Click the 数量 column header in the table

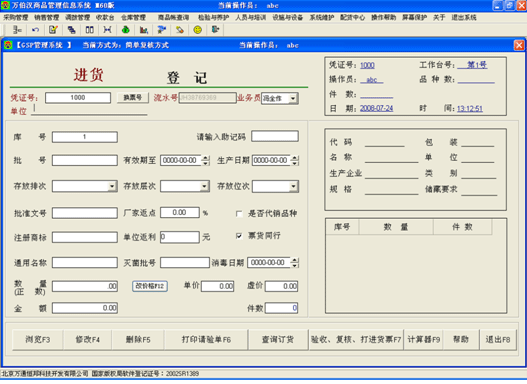(396, 227)
